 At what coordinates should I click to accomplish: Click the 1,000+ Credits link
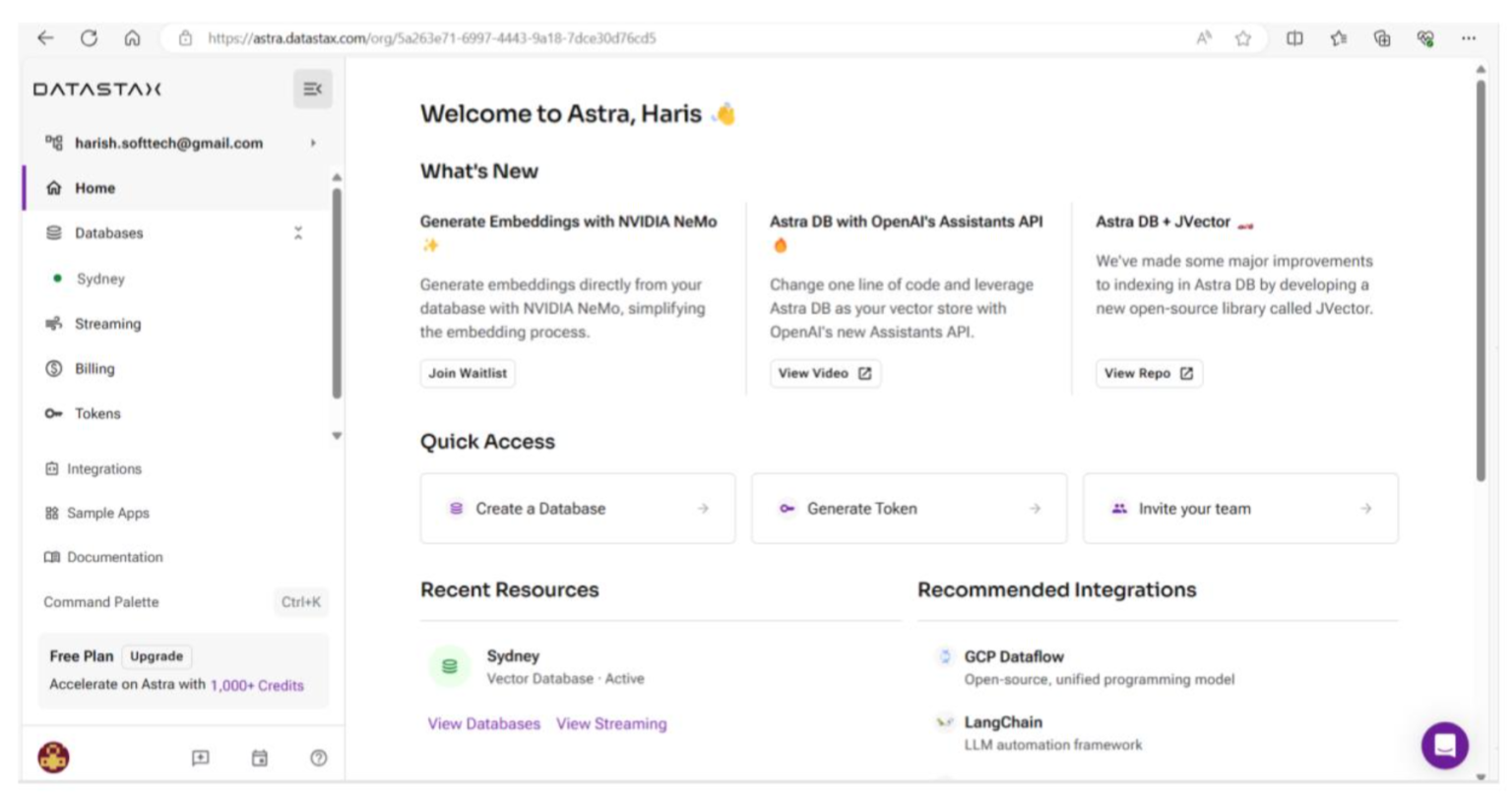pos(258,686)
